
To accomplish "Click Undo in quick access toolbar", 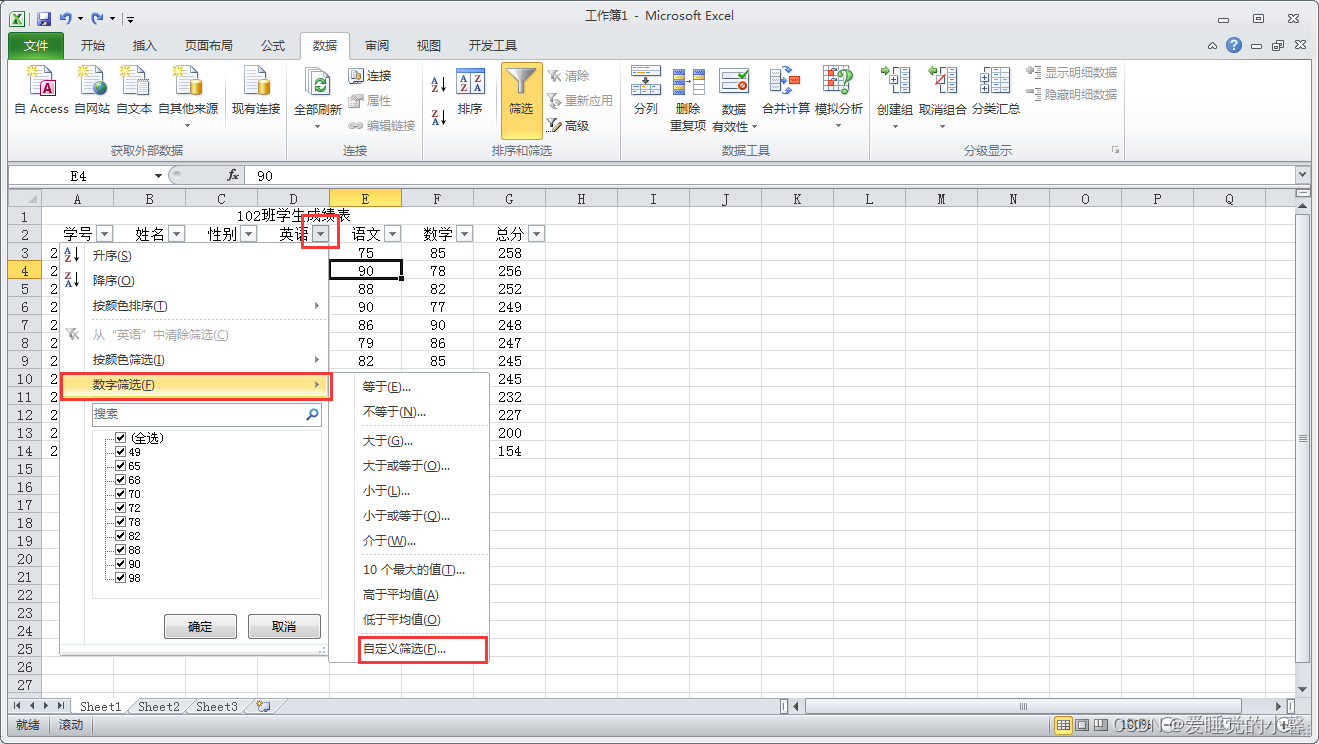I will [x=66, y=18].
